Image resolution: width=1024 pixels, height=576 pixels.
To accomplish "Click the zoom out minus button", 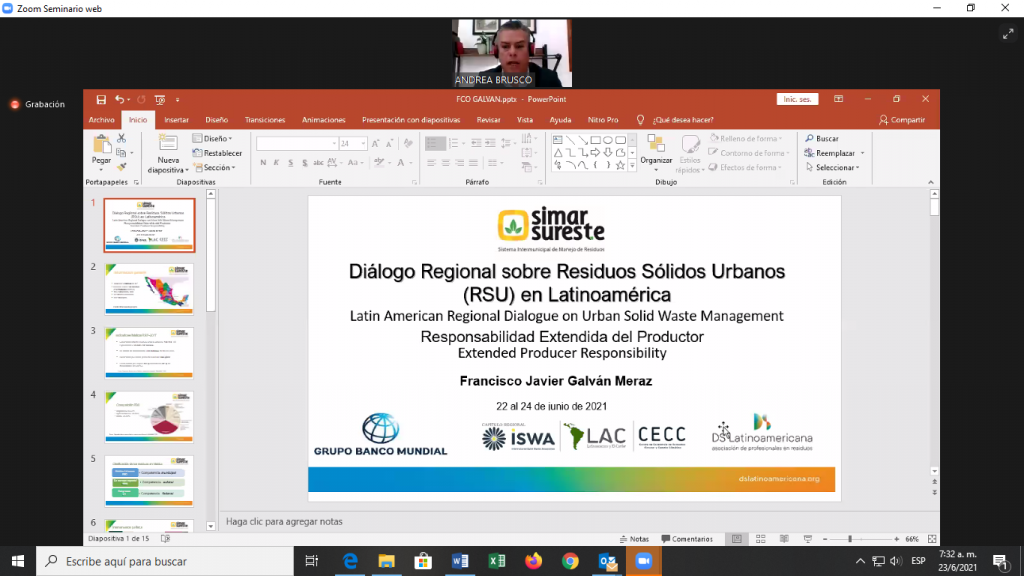I will 825,539.
